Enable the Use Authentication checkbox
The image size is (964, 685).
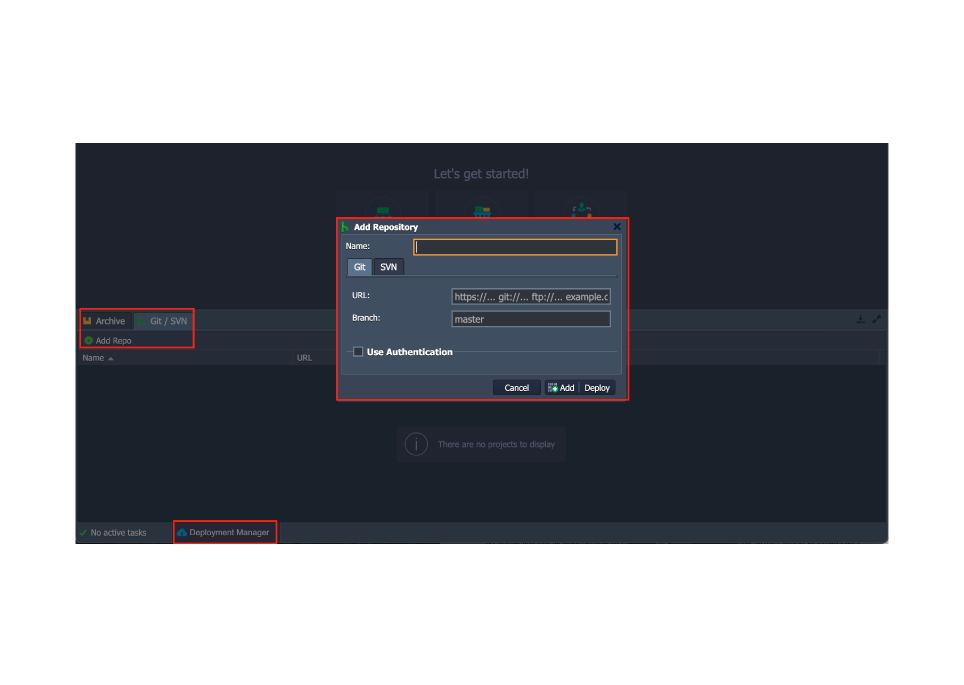click(x=358, y=352)
